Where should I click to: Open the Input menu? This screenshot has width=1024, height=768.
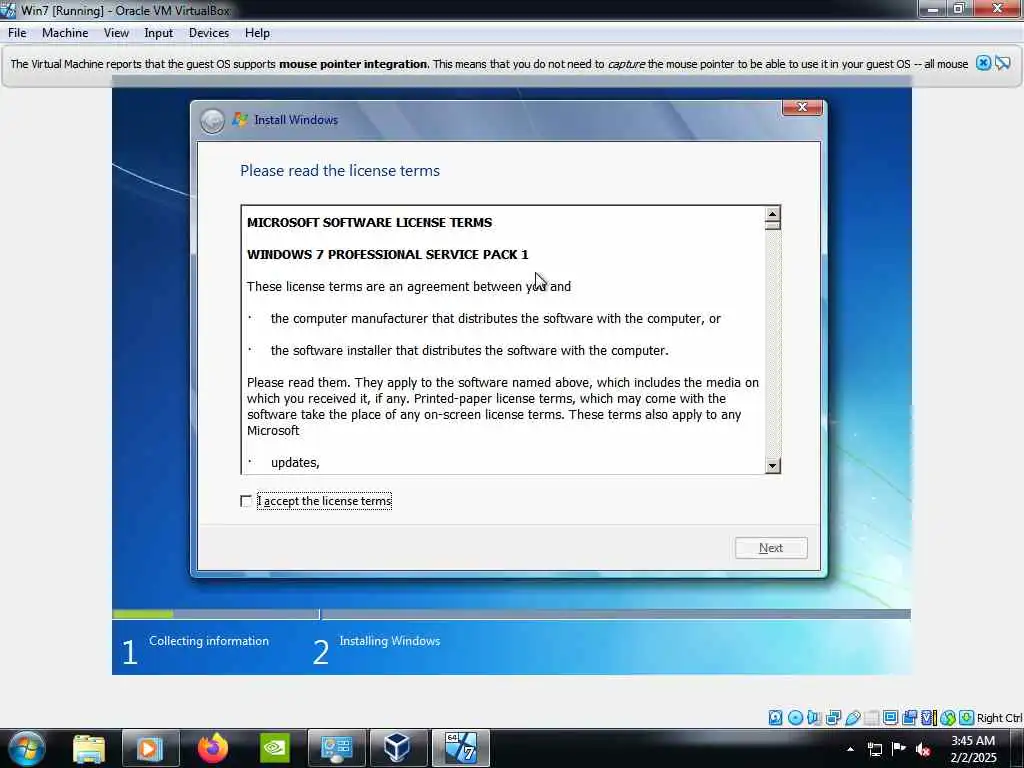coord(159,33)
